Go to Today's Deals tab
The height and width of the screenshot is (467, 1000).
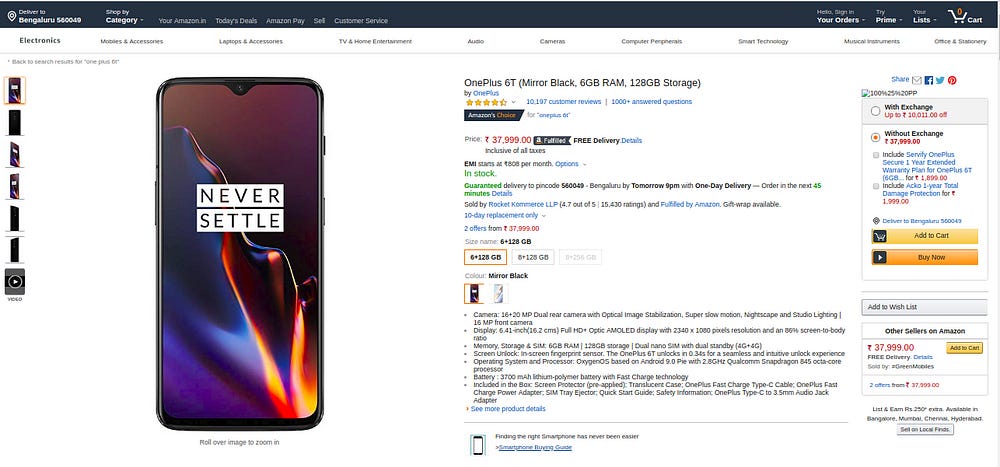pyautogui.click(x=235, y=20)
